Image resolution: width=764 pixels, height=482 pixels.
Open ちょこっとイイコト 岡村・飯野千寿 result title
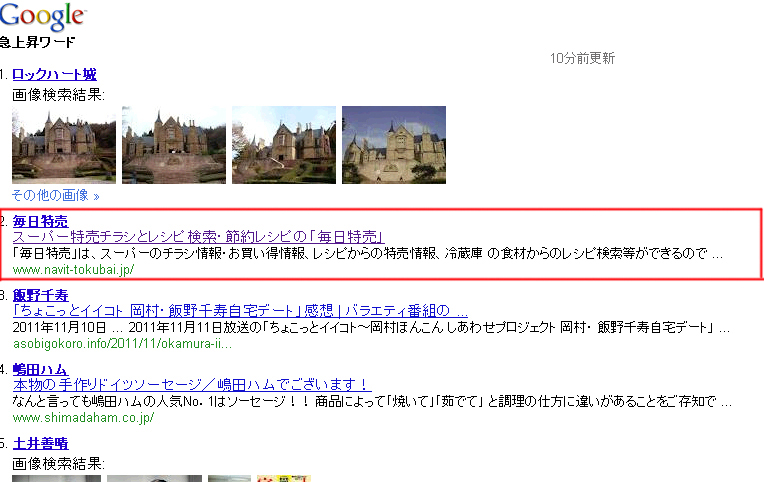click(x=240, y=310)
